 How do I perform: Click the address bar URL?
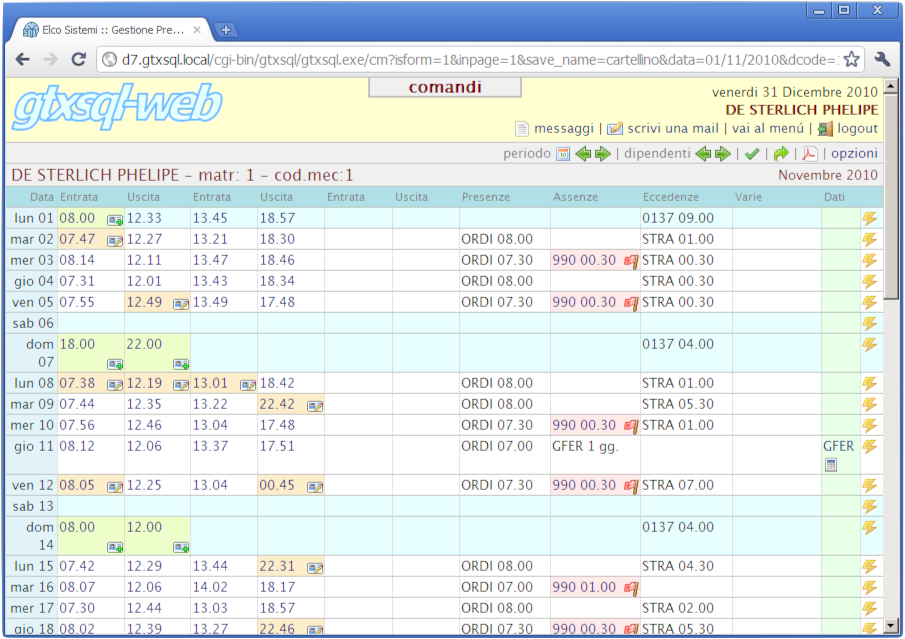click(x=479, y=59)
